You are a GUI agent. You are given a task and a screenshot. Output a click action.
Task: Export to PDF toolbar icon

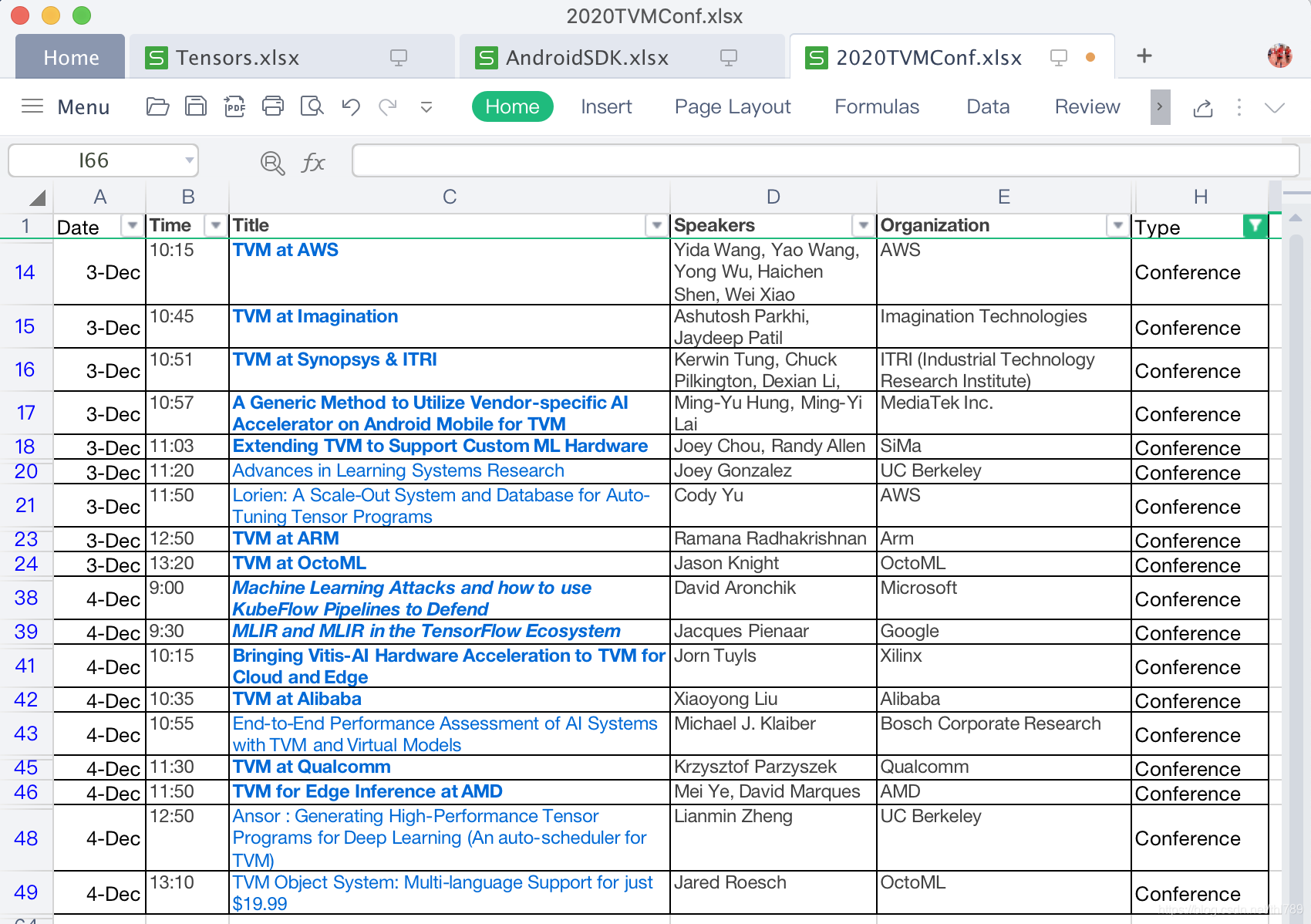coord(234,106)
